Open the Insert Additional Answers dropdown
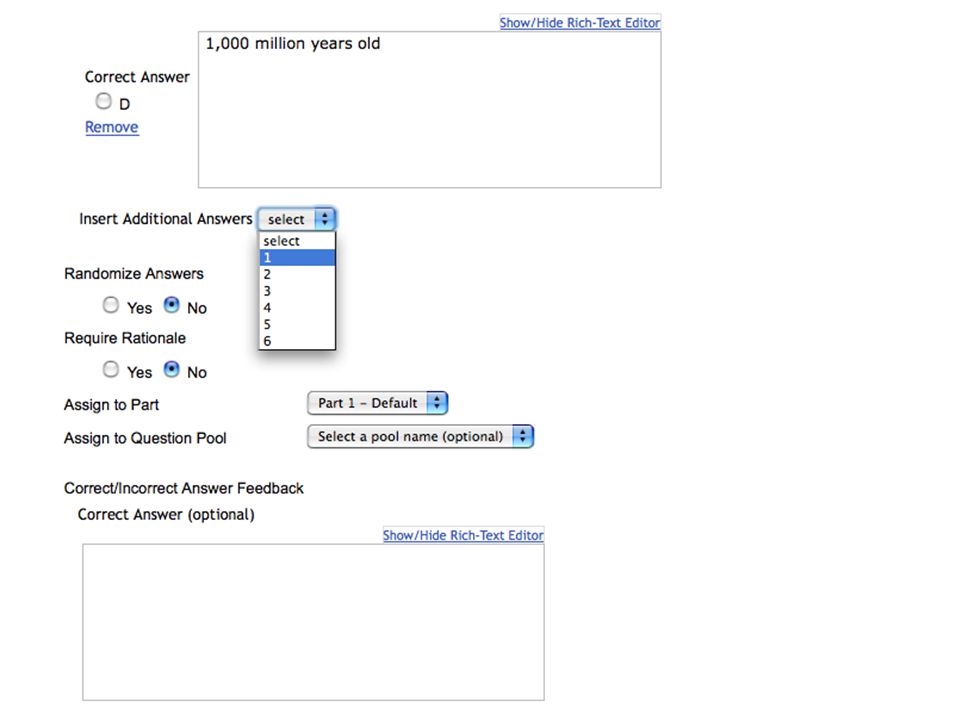 (297, 219)
